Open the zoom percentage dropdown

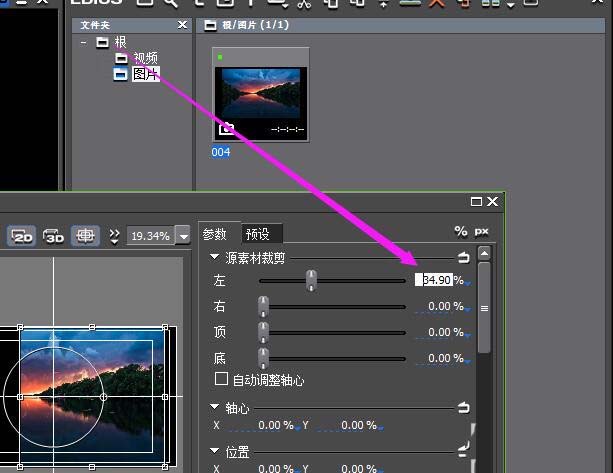click(x=182, y=235)
